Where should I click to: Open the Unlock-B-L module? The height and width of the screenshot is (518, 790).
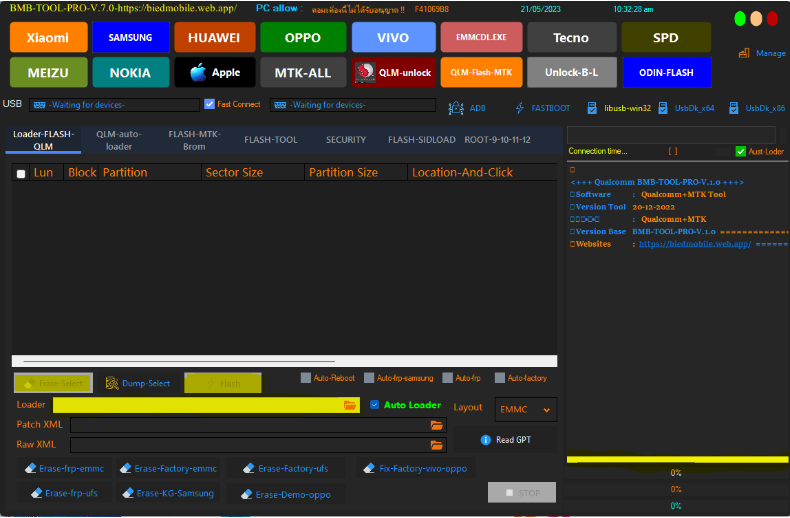(x=571, y=73)
